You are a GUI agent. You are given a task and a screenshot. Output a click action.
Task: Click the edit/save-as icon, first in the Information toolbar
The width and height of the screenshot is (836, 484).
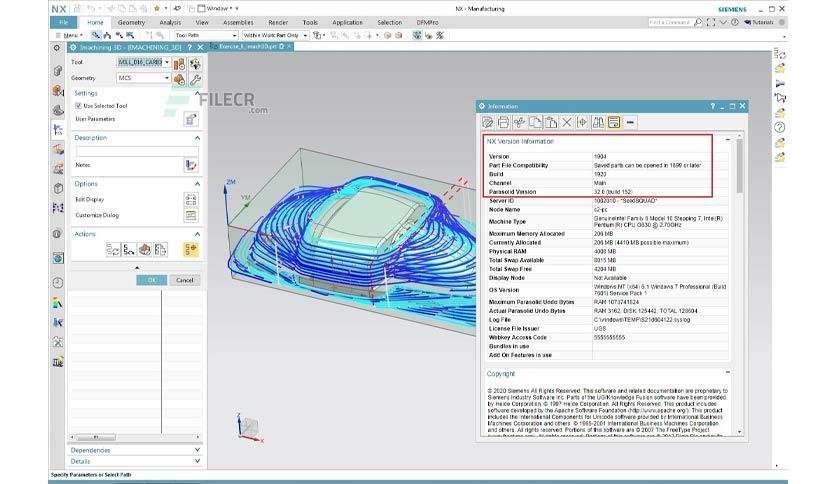coord(487,123)
